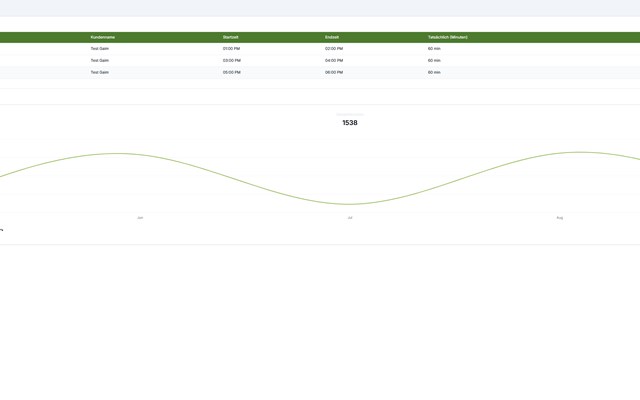Click the Kundenname column header
This screenshot has width=640, height=400.
pyautogui.click(x=102, y=37)
